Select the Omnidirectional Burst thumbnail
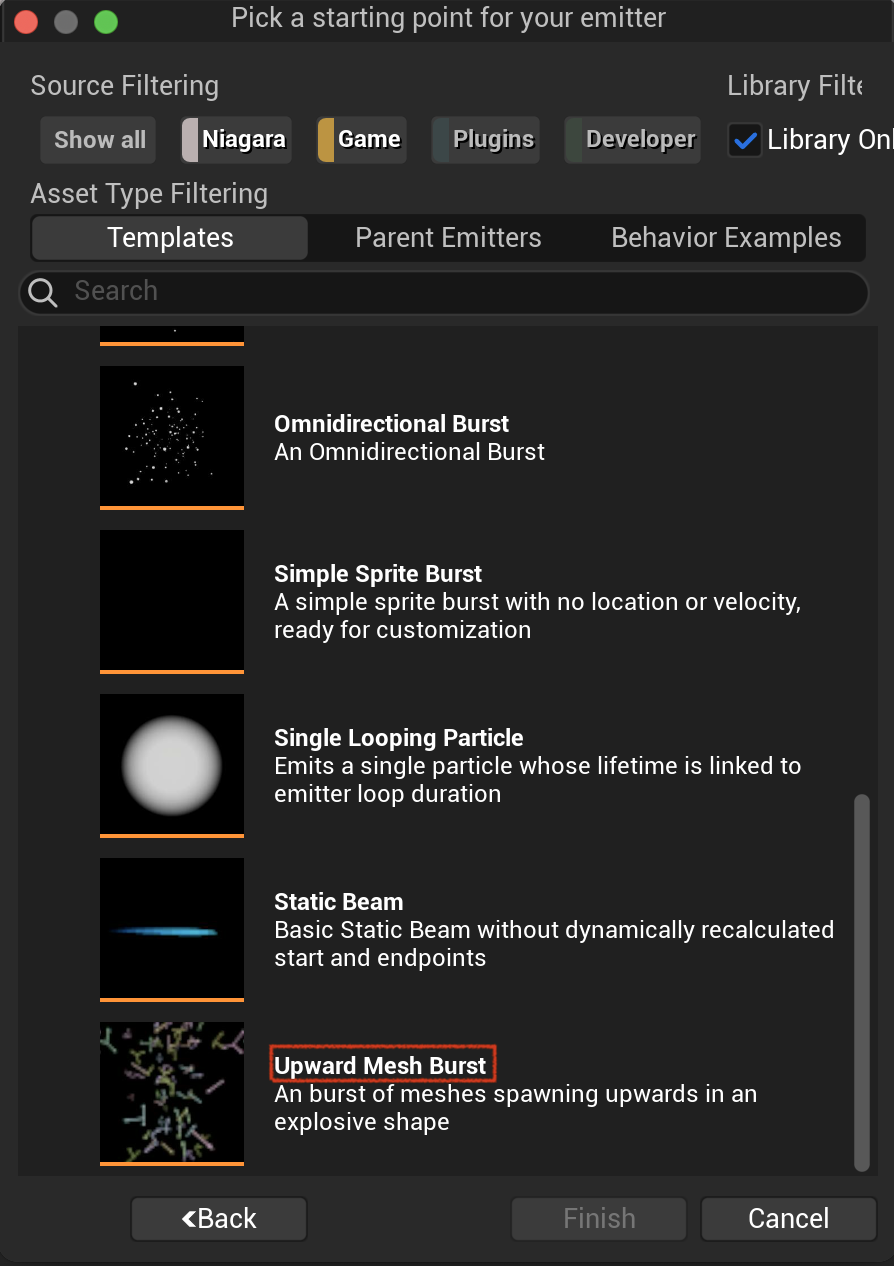The image size is (894, 1266). (172, 436)
